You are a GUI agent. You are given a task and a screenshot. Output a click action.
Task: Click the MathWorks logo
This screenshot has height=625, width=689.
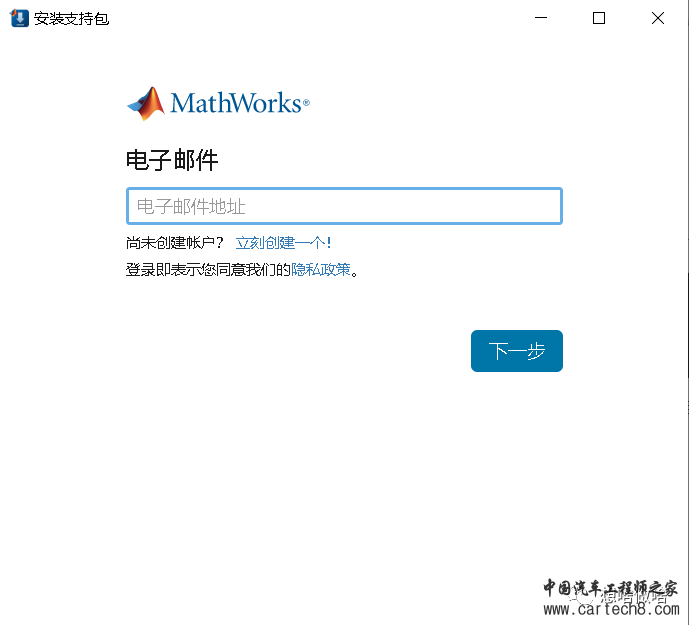point(218,104)
